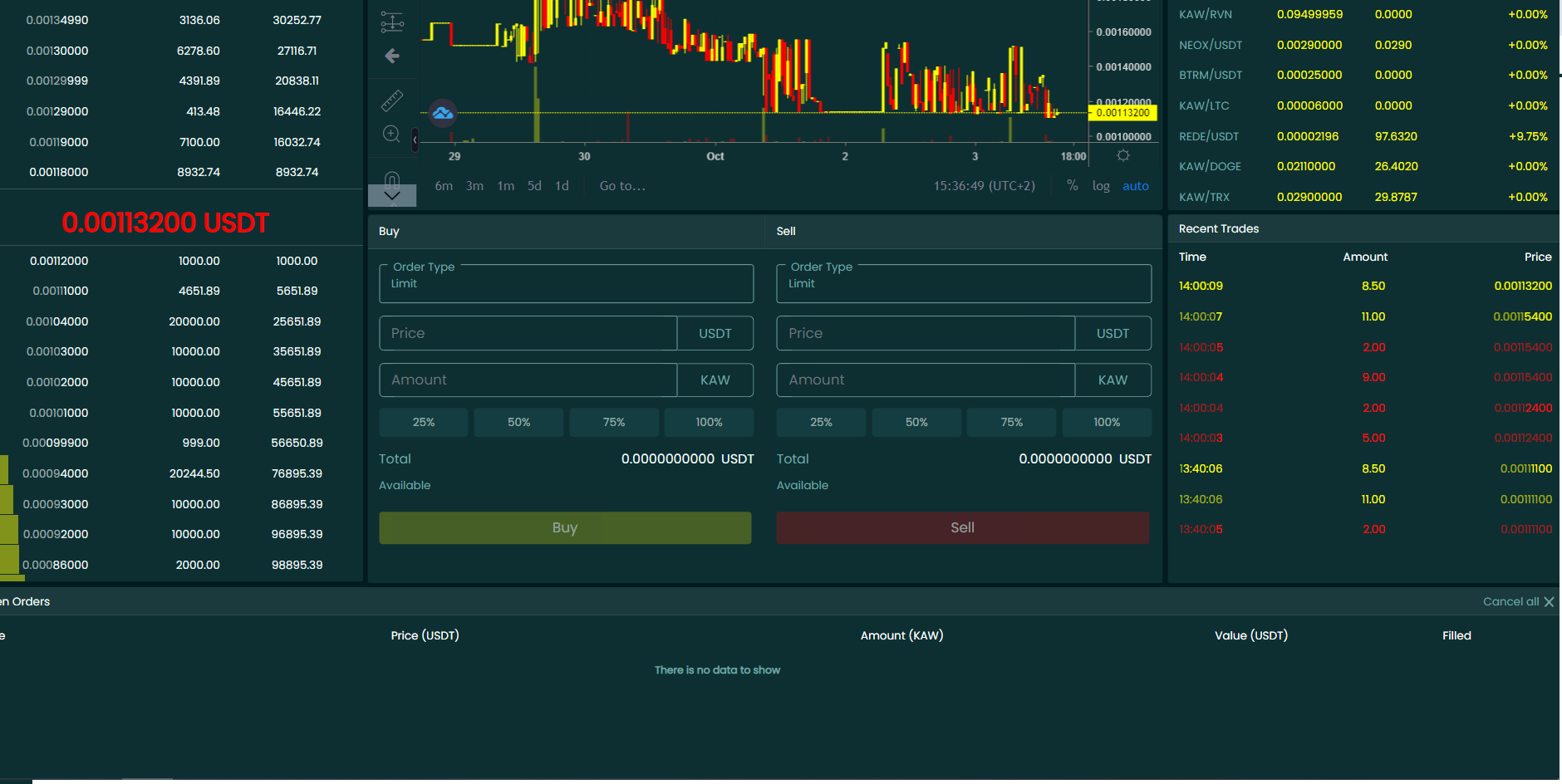Pick bid price 0.00111000 in order book
Image resolution: width=1562 pixels, height=784 pixels.
click(61, 291)
